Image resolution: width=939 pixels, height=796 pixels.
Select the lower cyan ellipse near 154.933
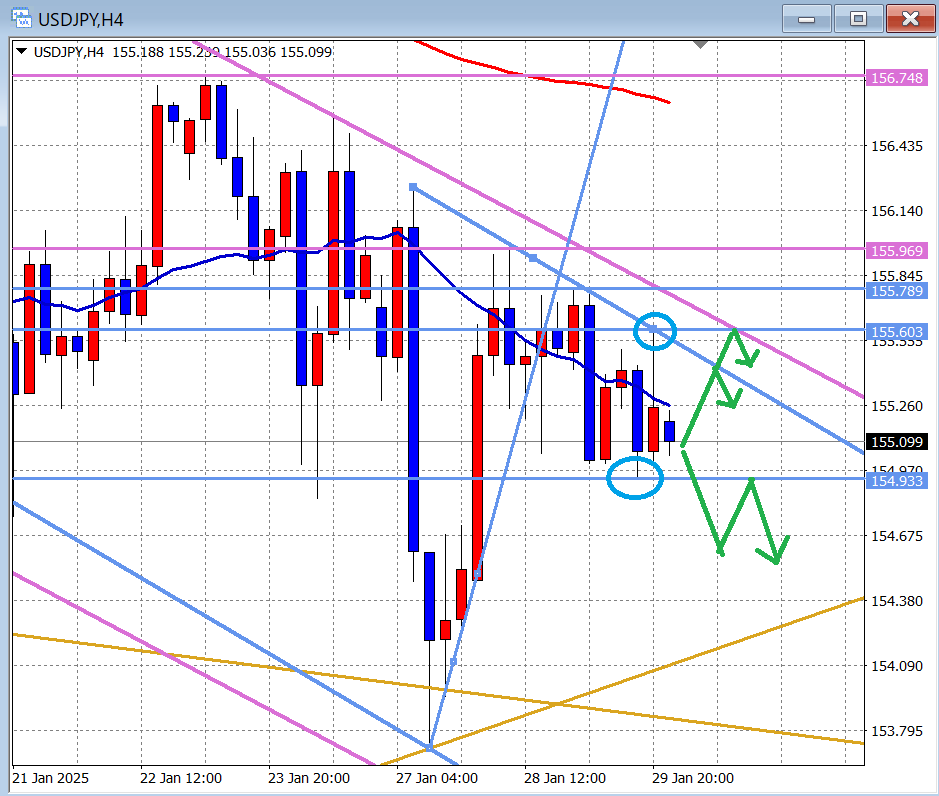[x=635, y=477]
